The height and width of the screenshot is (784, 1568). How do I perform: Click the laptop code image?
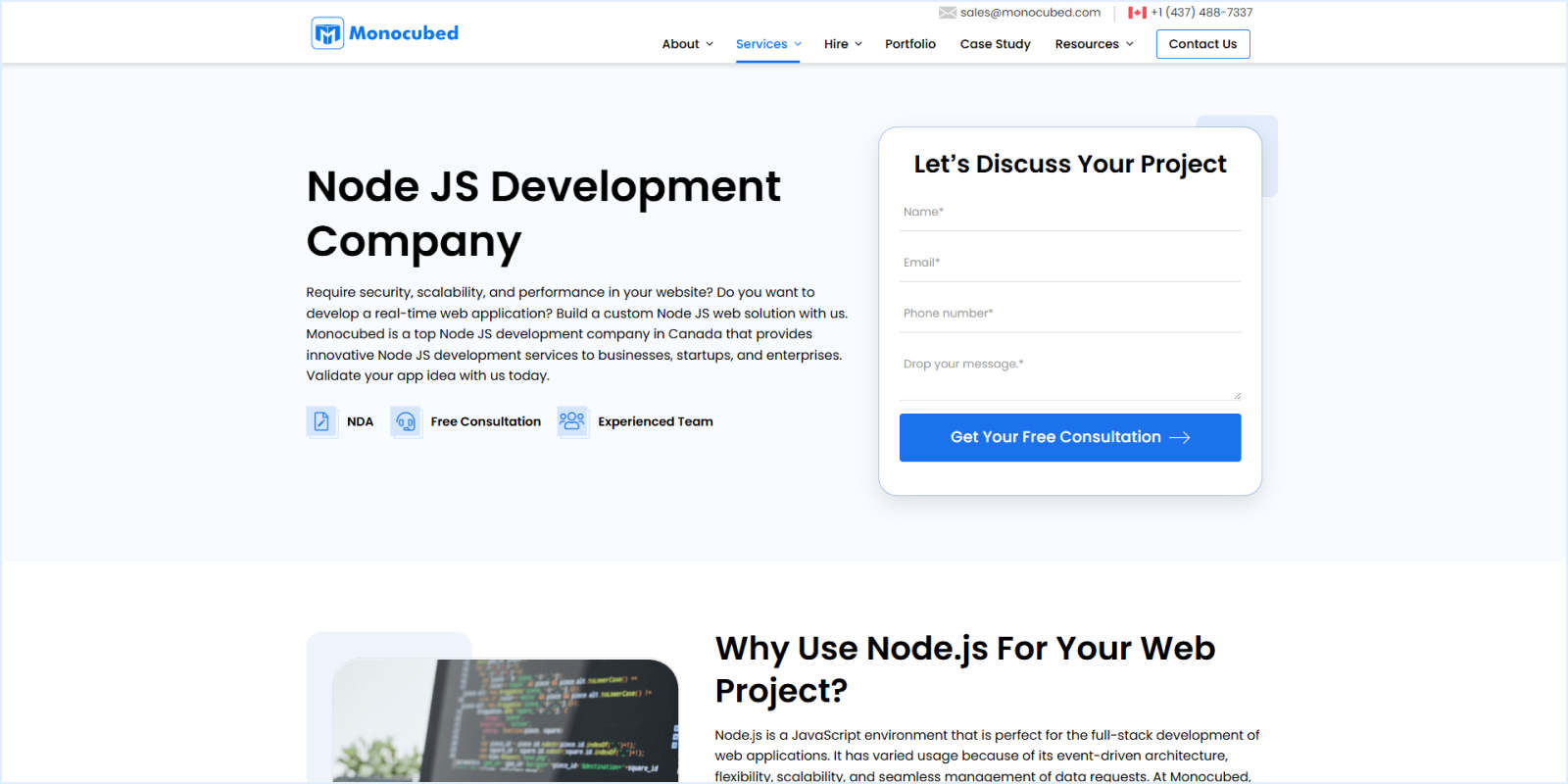point(505,720)
